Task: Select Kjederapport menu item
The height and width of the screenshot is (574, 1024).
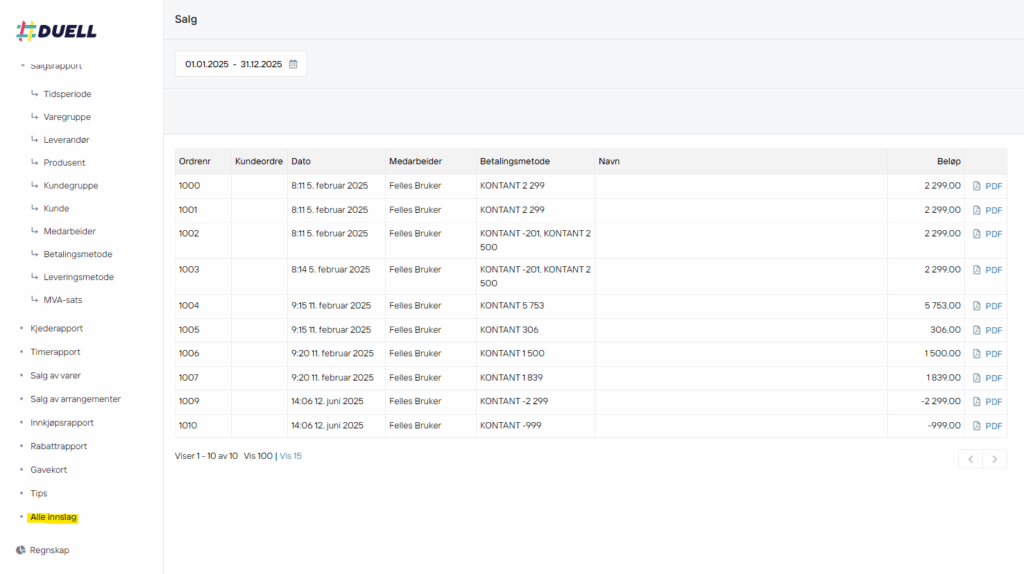Action: (x=56, y=328)
